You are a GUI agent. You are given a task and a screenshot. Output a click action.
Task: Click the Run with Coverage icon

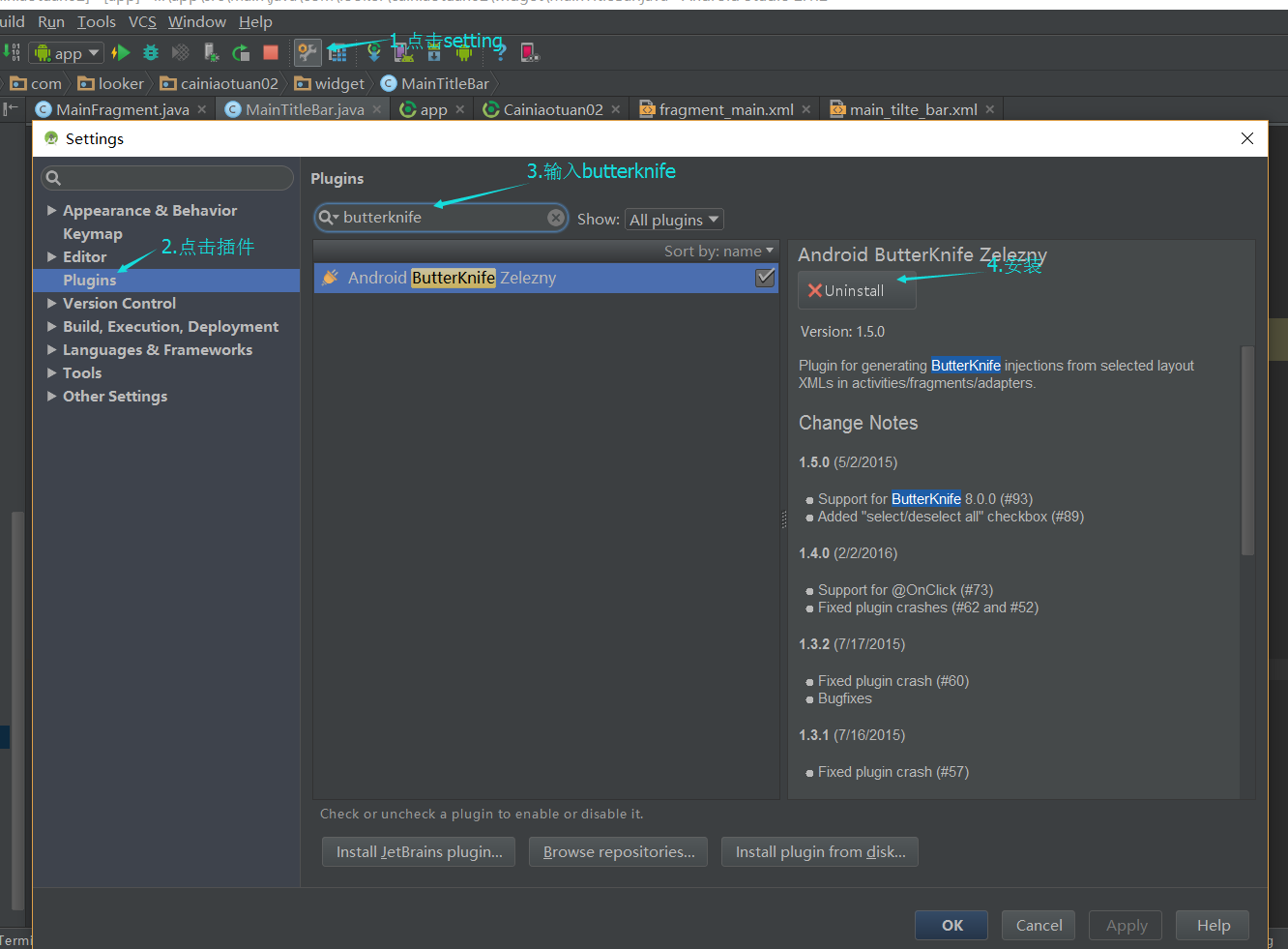coord(181,52)
